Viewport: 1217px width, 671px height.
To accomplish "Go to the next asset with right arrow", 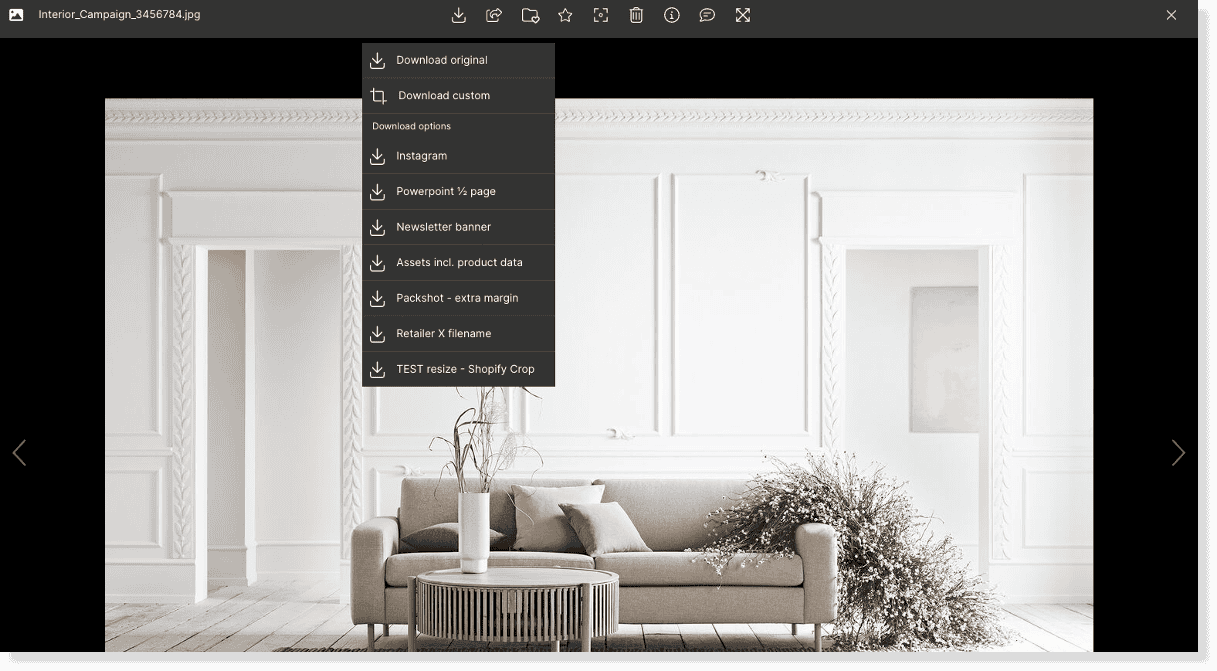I will [1178, 452].
